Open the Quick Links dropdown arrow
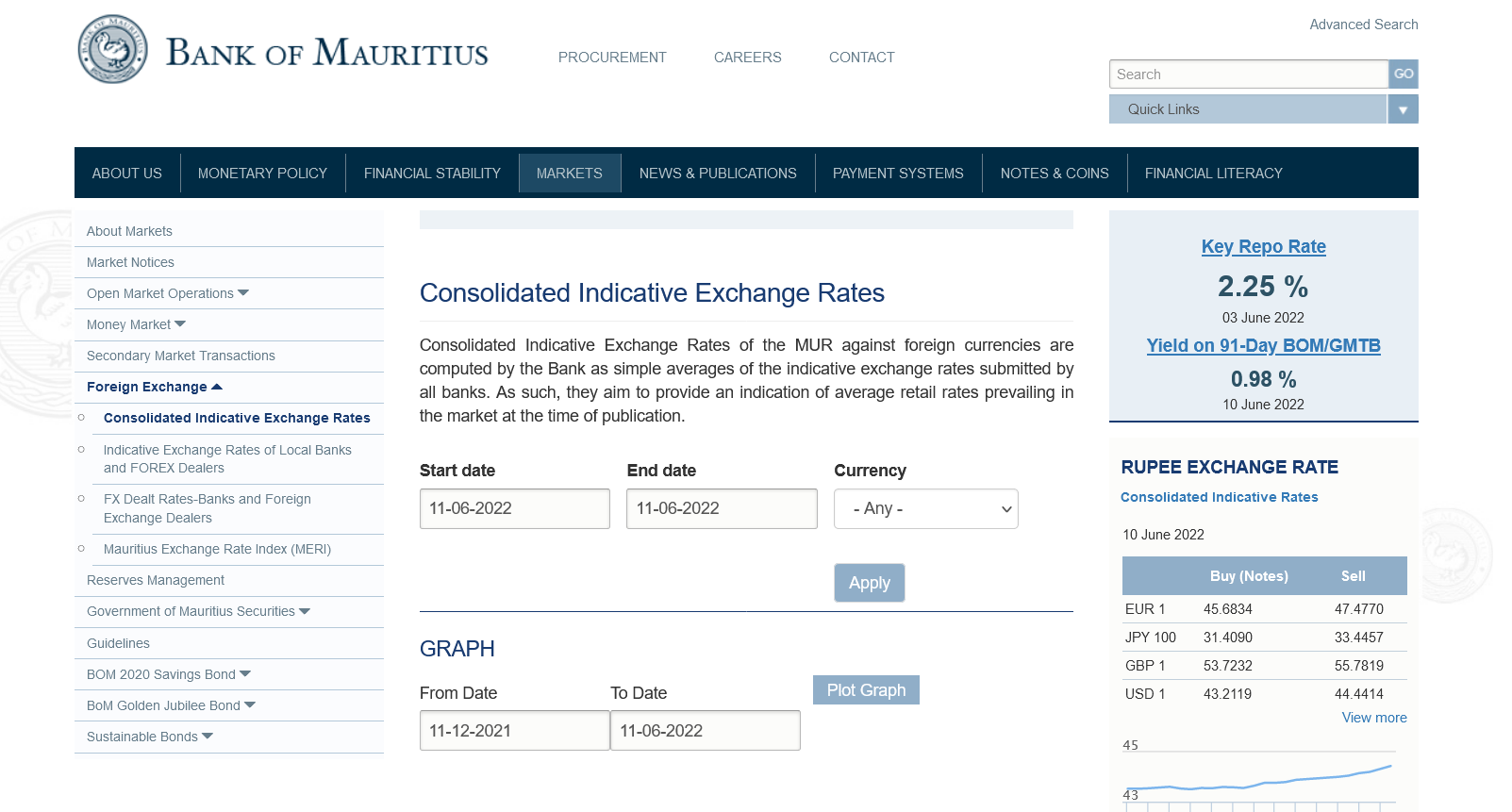 click(1403, 109)
